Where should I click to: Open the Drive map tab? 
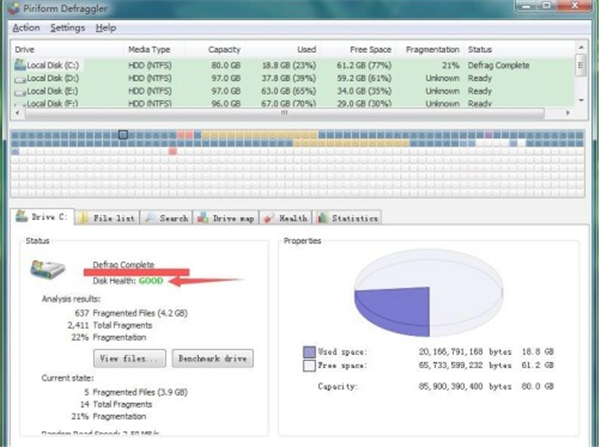[x=227, y=217]
